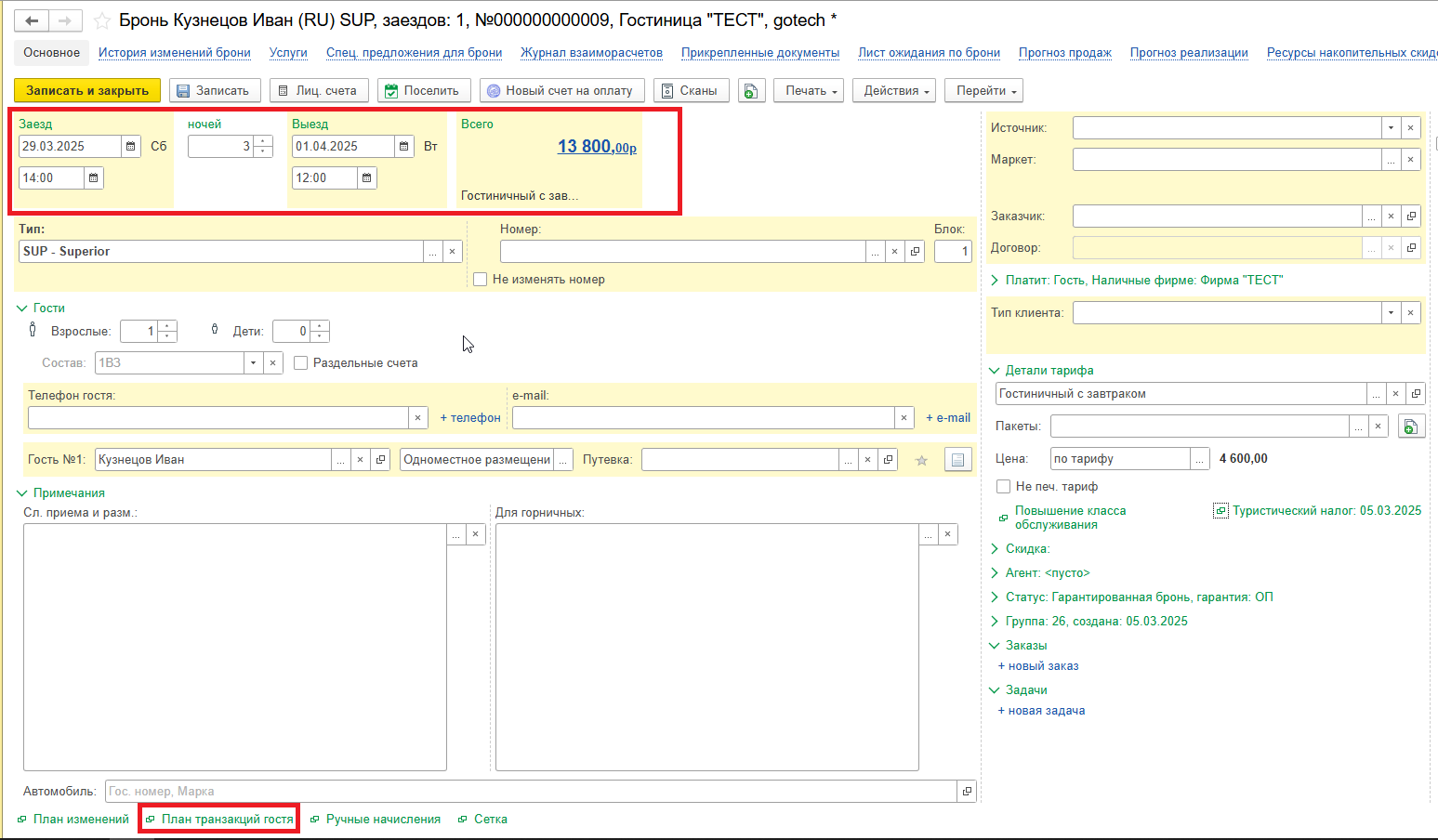1438x840 pixels.
Task: Click the Автомобиль input field
Action: click(531, 791)
